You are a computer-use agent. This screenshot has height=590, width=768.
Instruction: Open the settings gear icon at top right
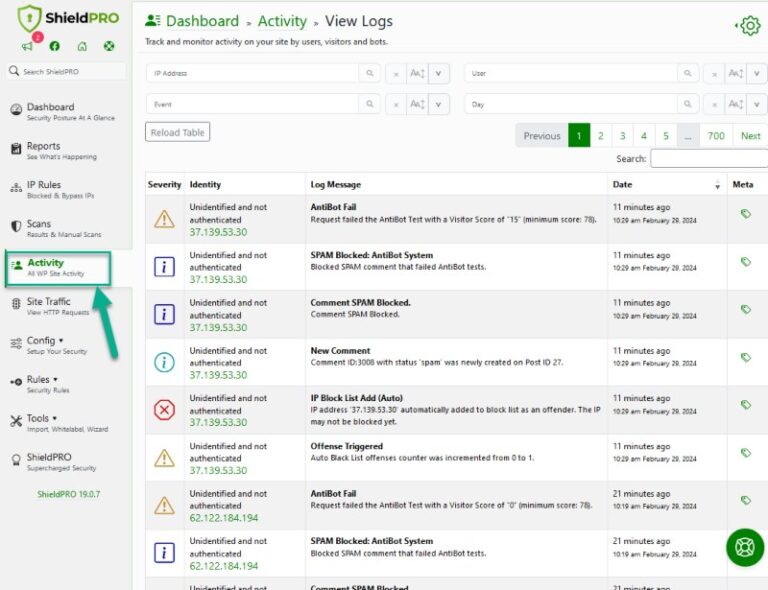[x=748, y=26]
